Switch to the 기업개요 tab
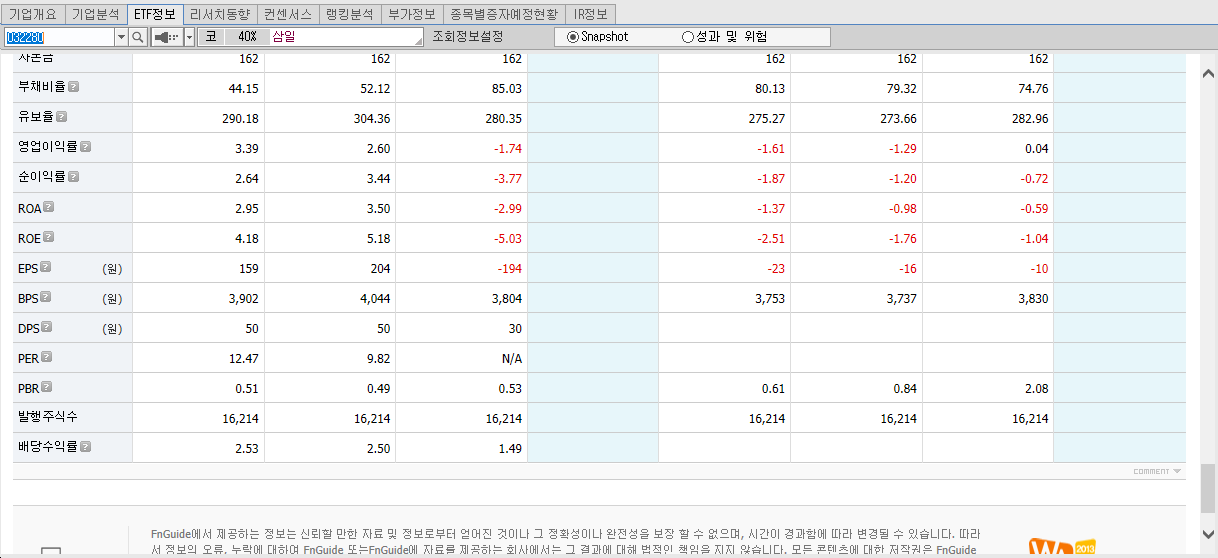Viewport: 1218px width, 558px height. (34, 14)
